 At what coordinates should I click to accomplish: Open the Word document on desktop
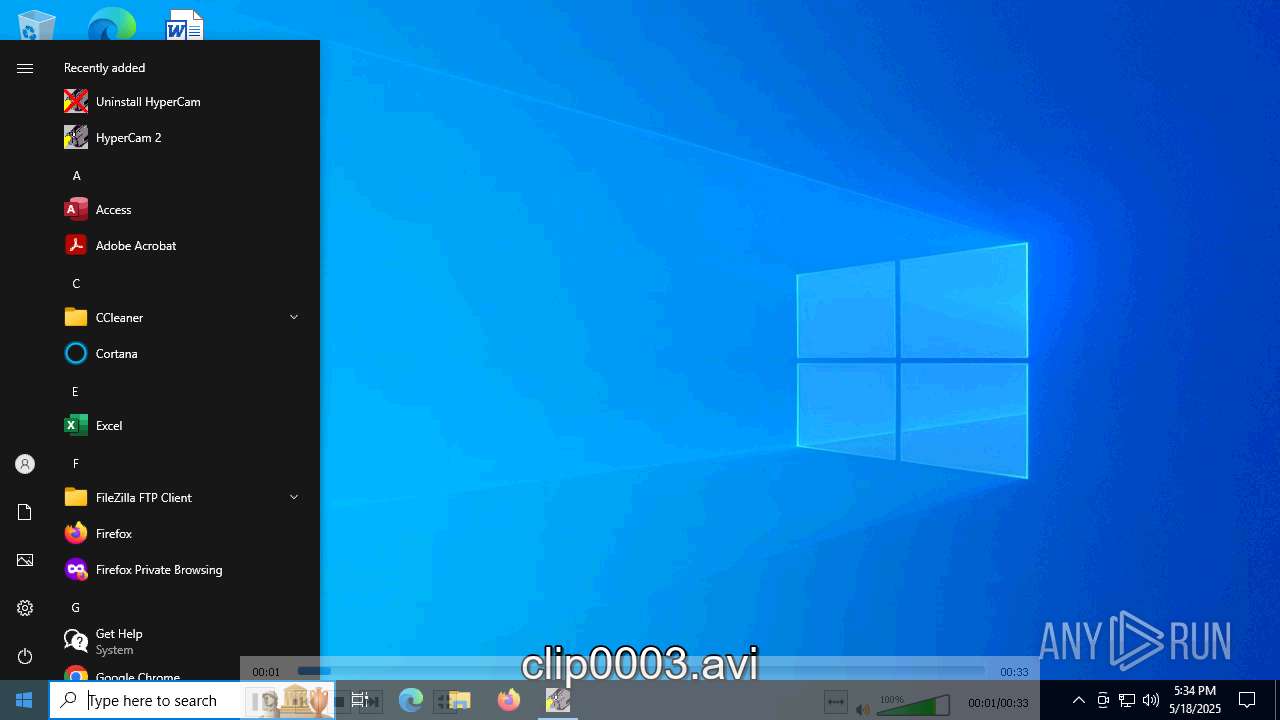pos(185,24)
